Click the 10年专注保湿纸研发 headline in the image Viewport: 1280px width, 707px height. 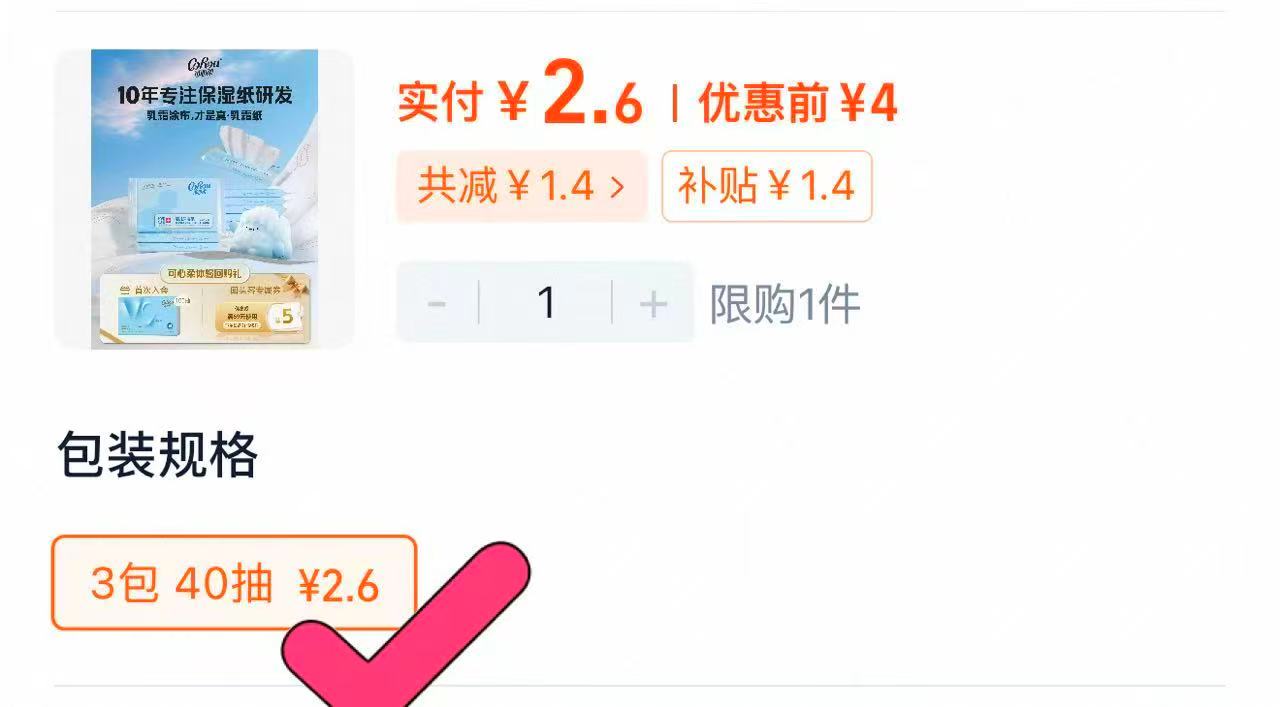pos(204,97)
